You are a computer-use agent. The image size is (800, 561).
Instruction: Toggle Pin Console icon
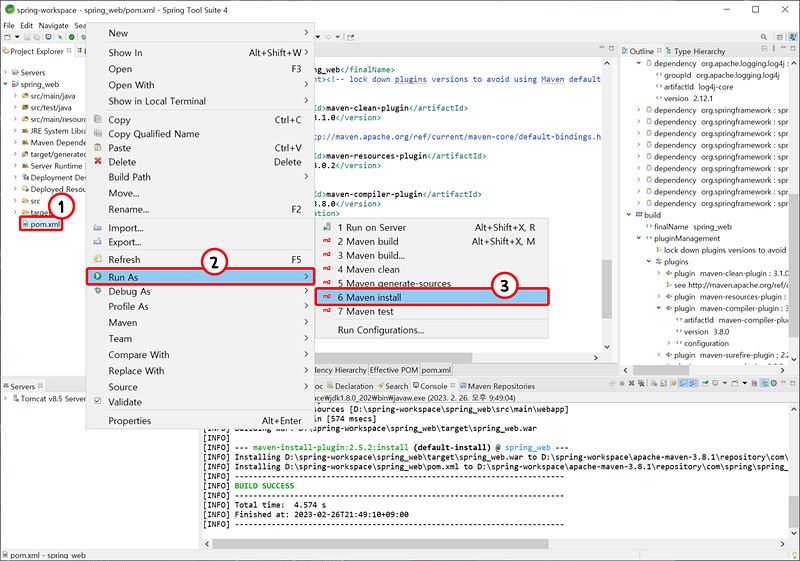click(x=705, y=383)
